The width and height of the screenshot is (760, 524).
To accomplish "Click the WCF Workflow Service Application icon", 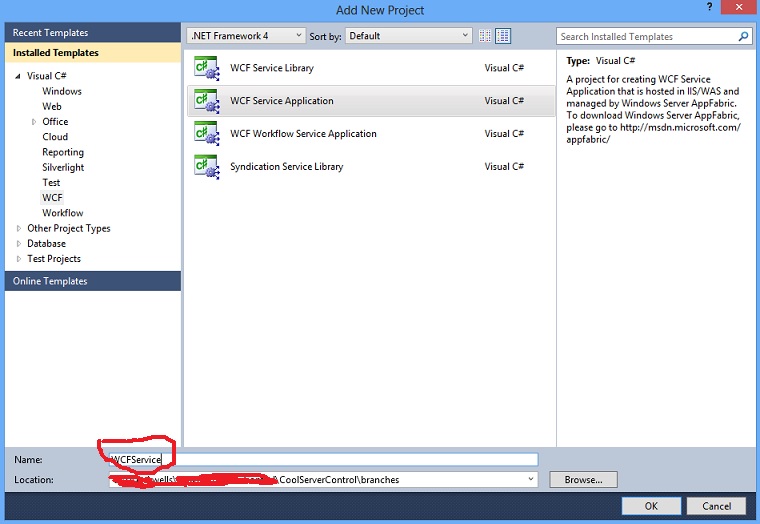I will (x=206, y=134).
